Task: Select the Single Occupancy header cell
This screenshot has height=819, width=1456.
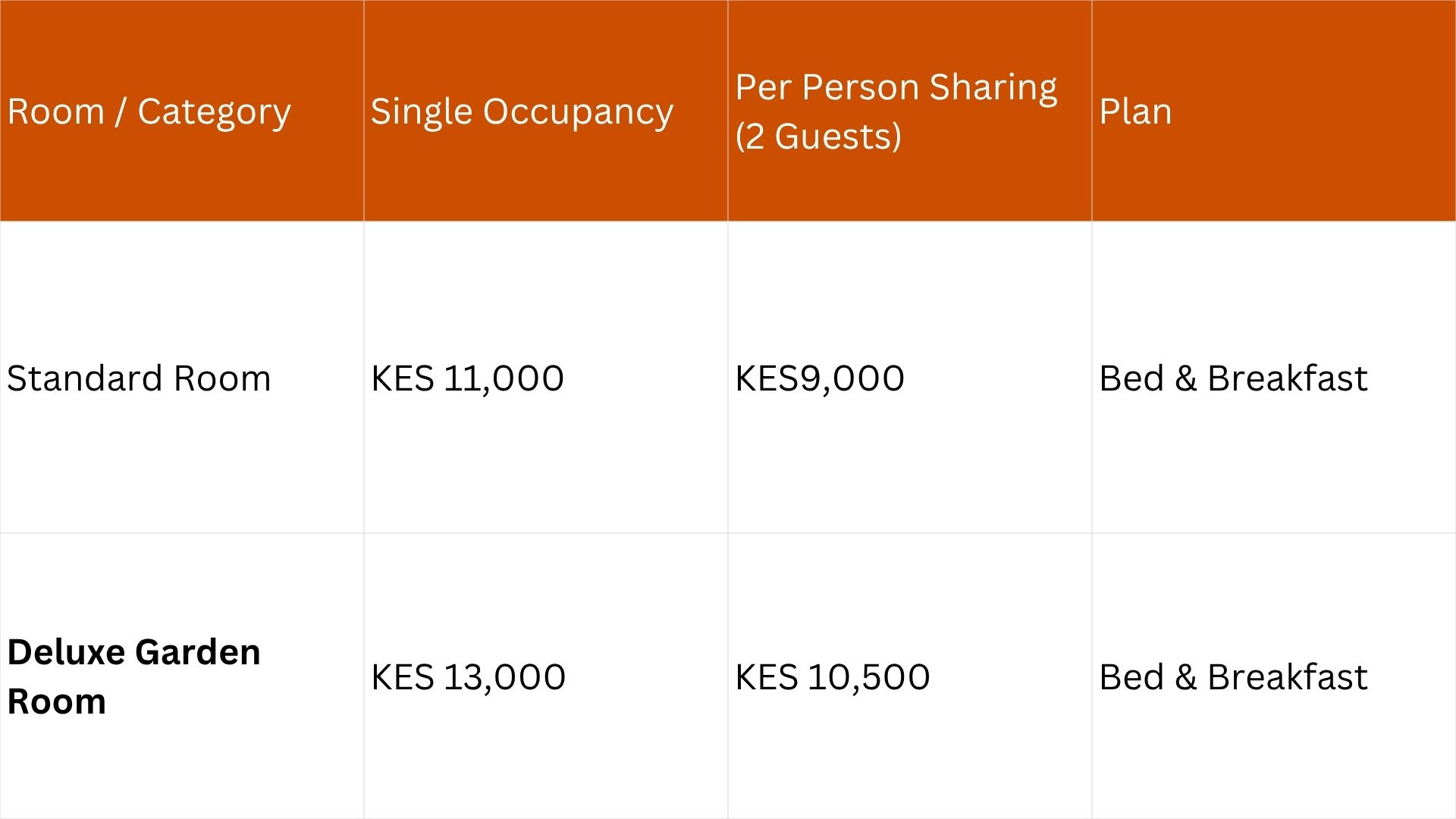Action: click(522, 111)
